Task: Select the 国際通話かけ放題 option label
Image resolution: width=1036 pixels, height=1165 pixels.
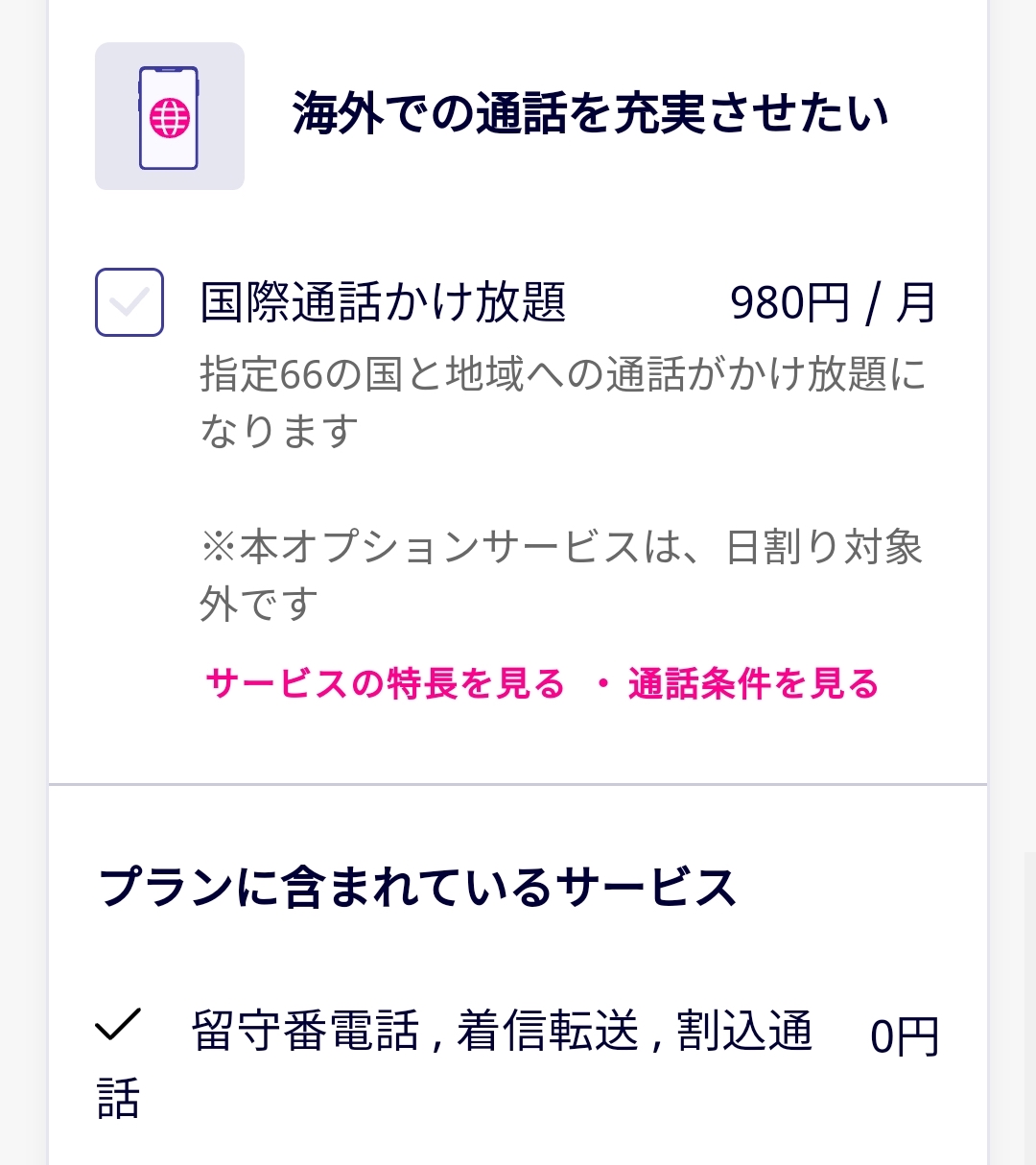Action: 384,302
